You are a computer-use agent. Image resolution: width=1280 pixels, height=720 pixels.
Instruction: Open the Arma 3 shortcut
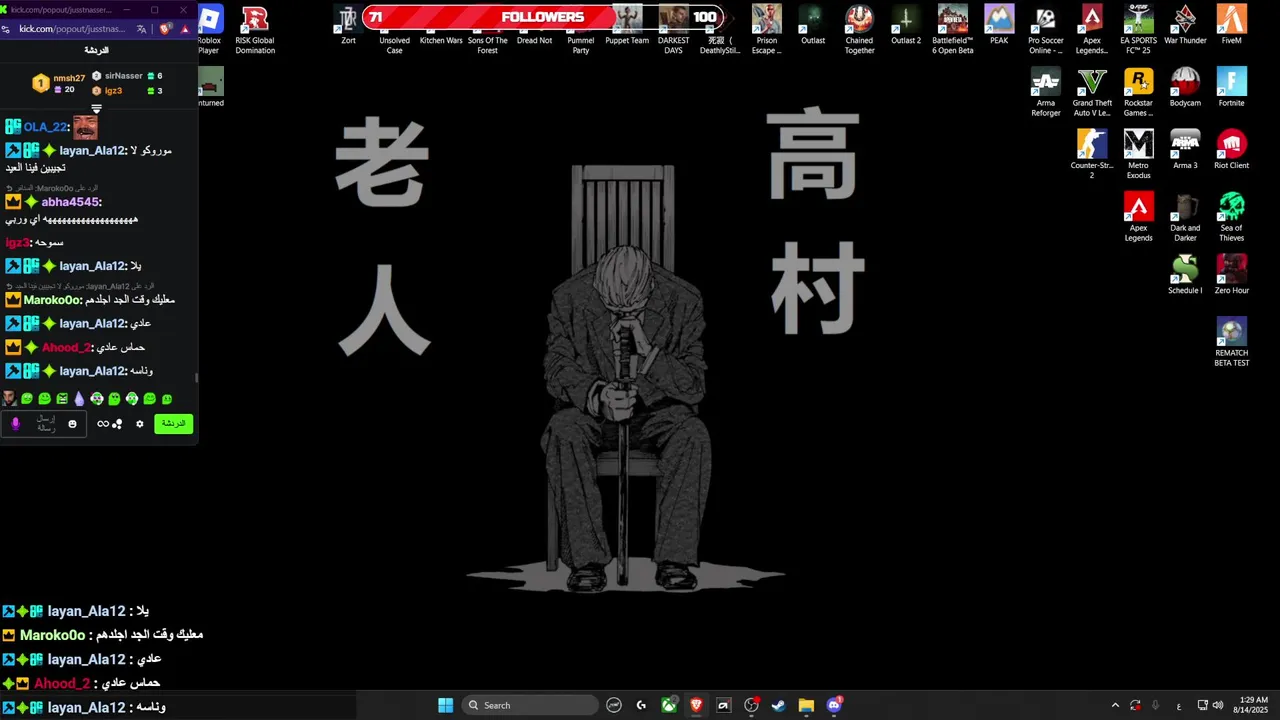coord(1185,149)
